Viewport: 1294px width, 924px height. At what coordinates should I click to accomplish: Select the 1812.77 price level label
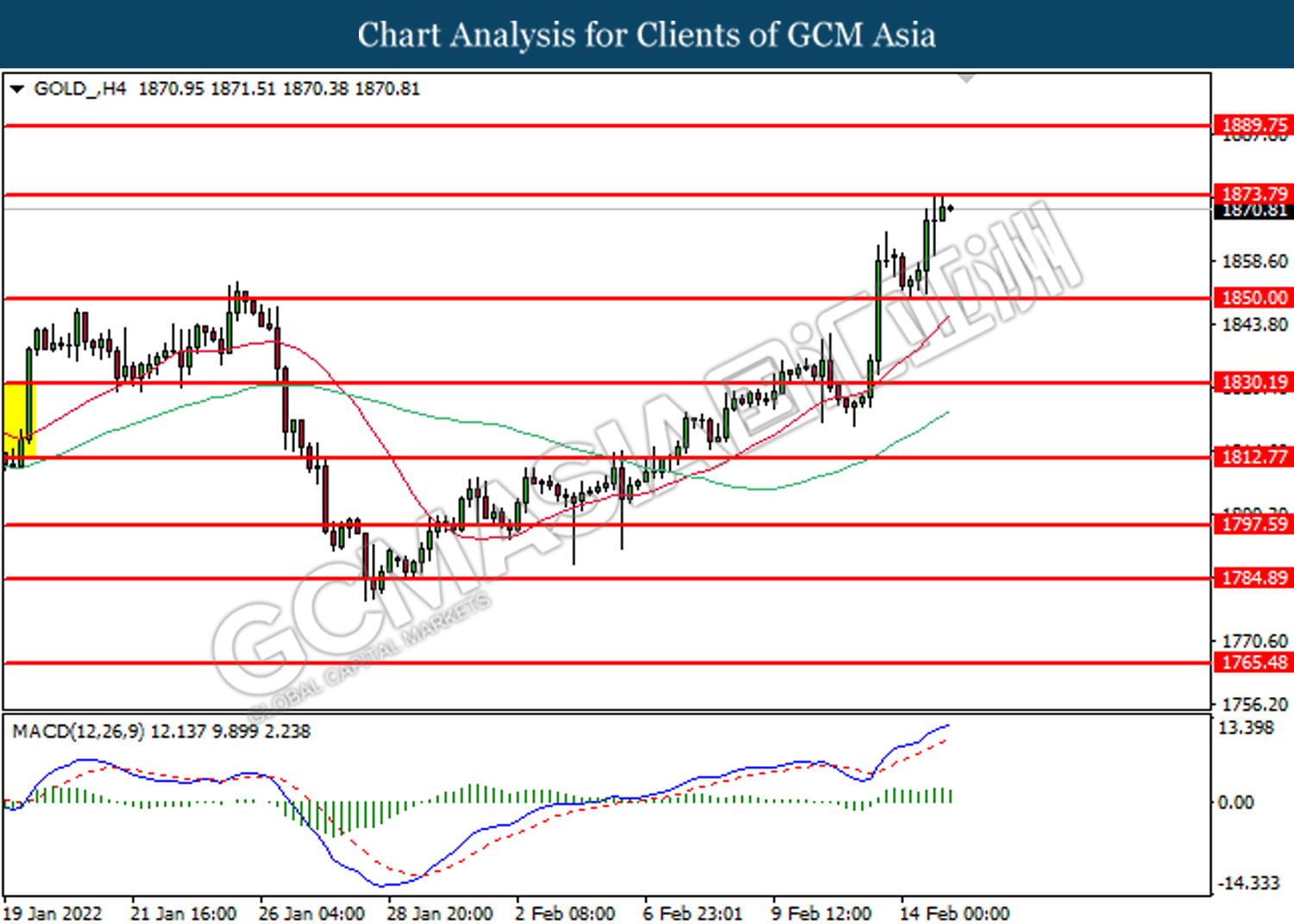click(x=1254, y=456)
